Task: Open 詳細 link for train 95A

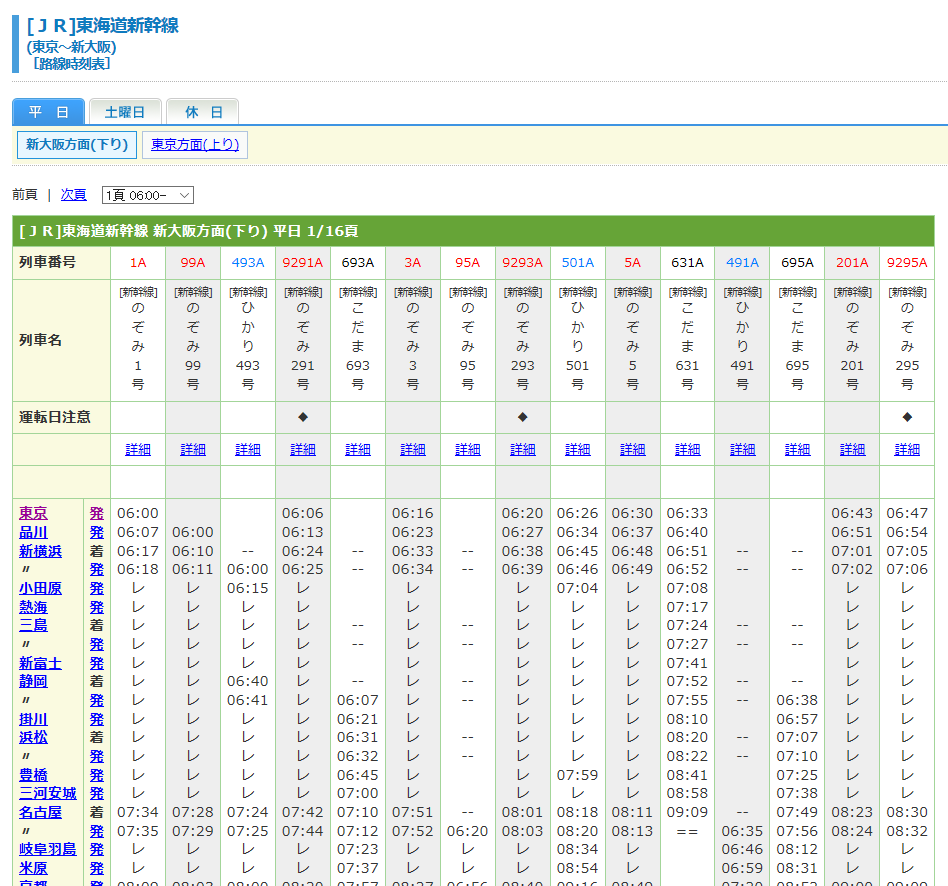Action: (468, 449)
